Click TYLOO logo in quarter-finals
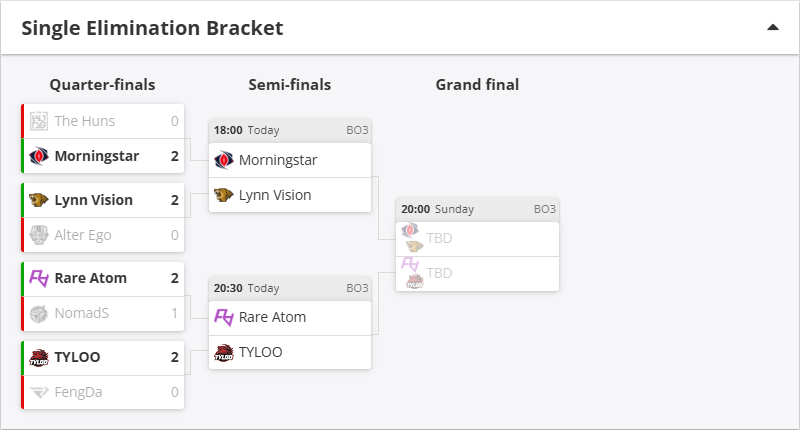The width and height of the screenshot is (800, 430). (39, 357)
